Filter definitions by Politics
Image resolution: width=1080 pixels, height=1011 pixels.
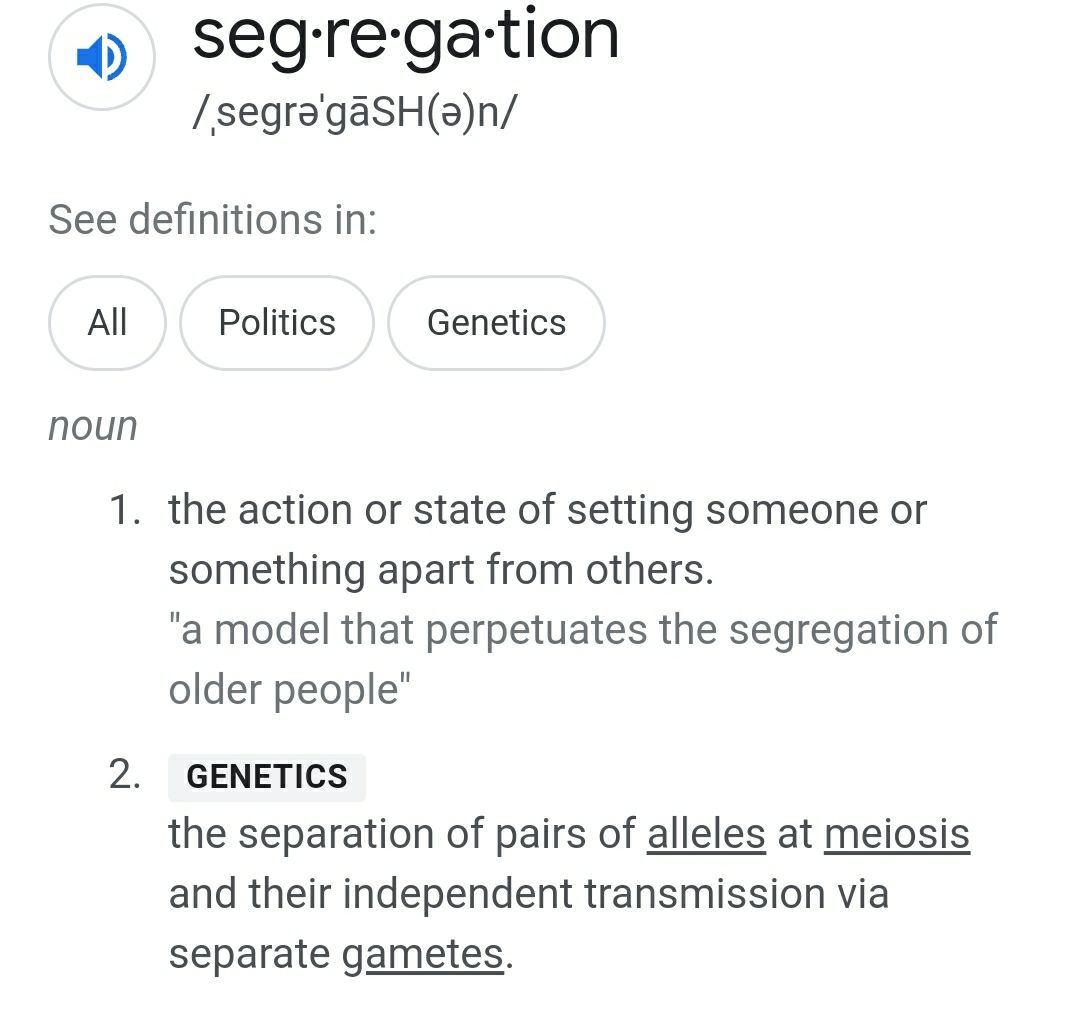click(x=277, y=322)
